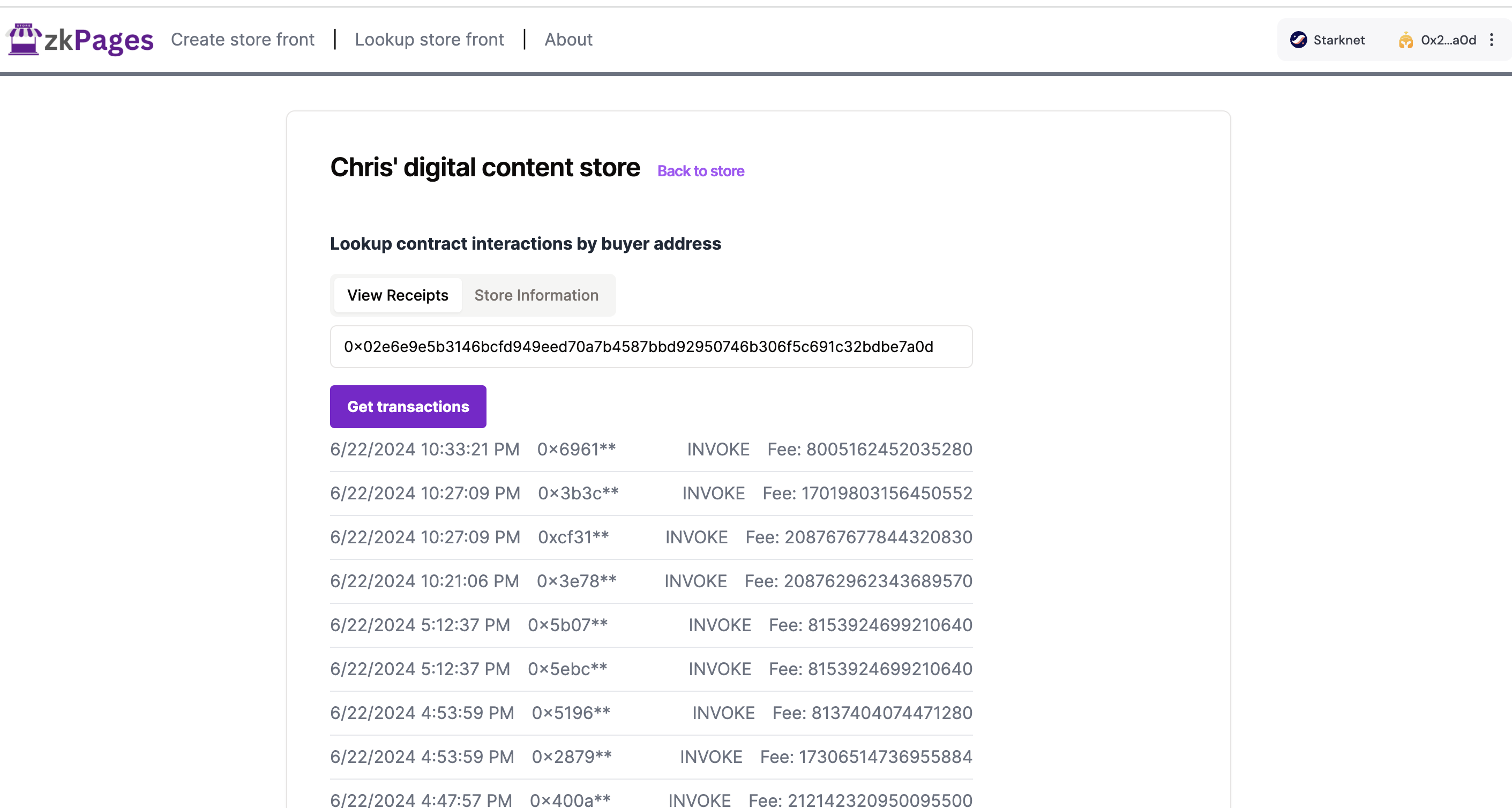Open Create store front page

click(x=242, y=39)
